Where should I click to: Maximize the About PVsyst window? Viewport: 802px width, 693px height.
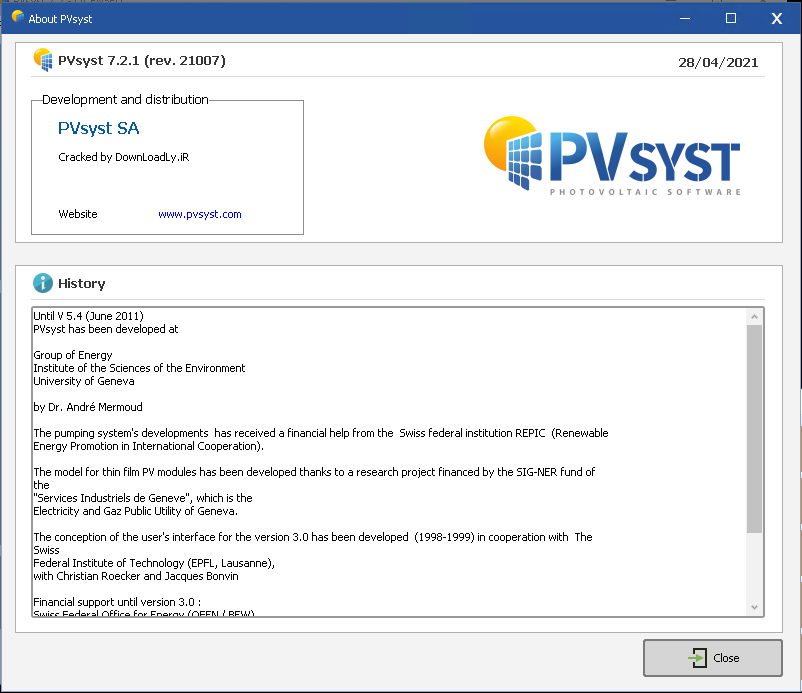coord(731,18)
